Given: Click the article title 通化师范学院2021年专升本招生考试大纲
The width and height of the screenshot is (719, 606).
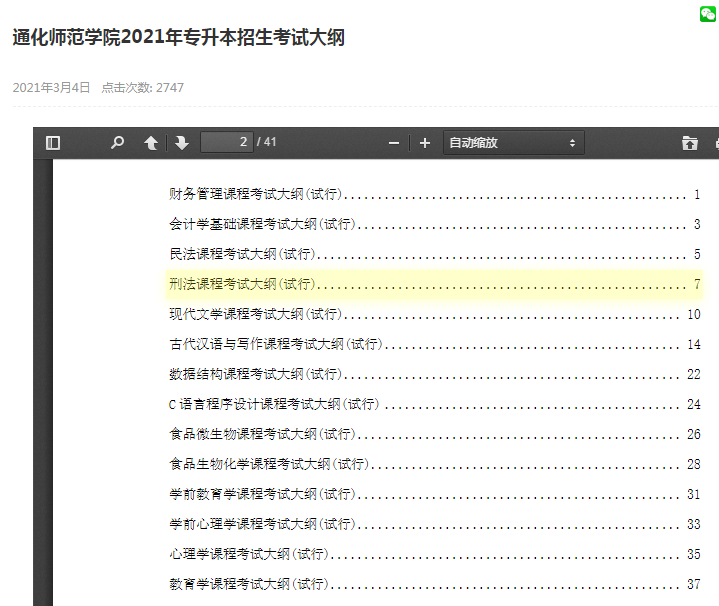Looking at the screenshot, I should click(178, 37).
